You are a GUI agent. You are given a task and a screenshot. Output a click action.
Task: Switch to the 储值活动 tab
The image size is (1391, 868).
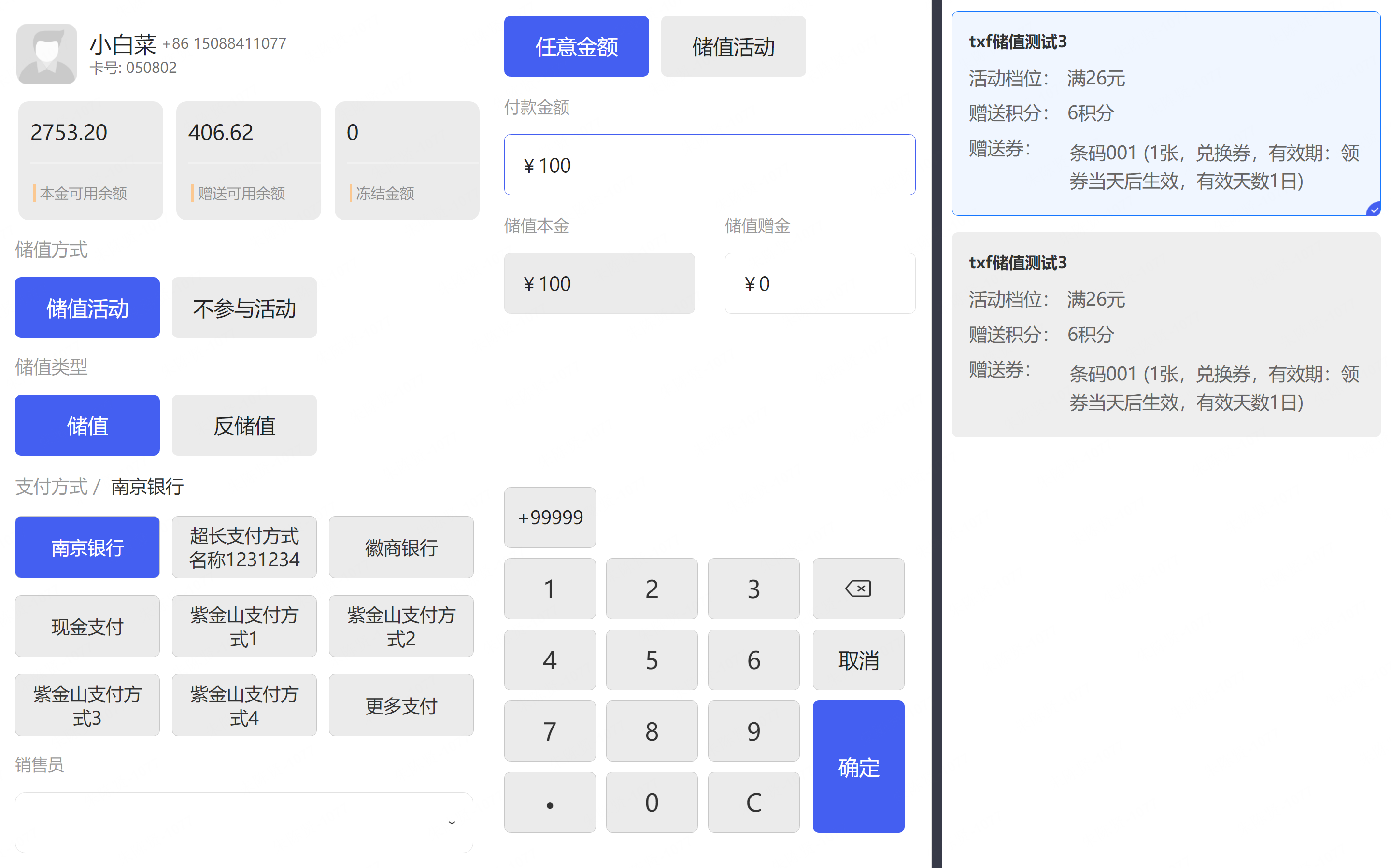point(733,46)
